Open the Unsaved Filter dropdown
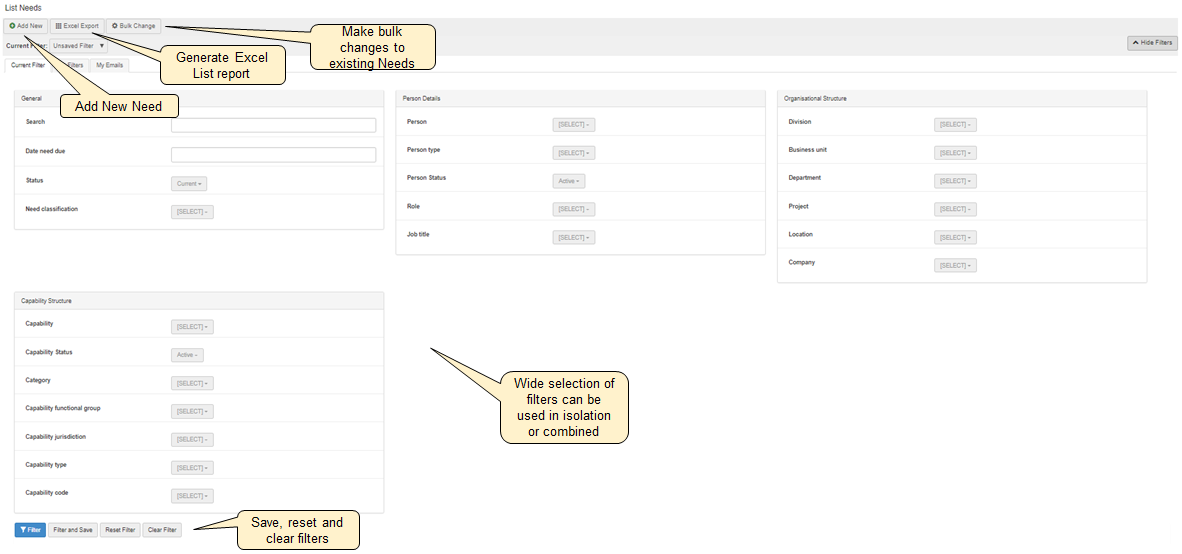 (79, 45)
